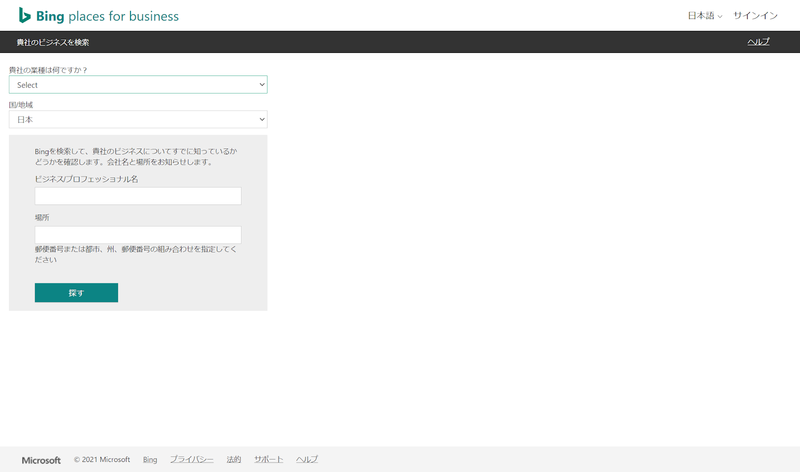The image size is (800, 472).
Task: Click the Bing places for business logo
Action: pos(98,16)
